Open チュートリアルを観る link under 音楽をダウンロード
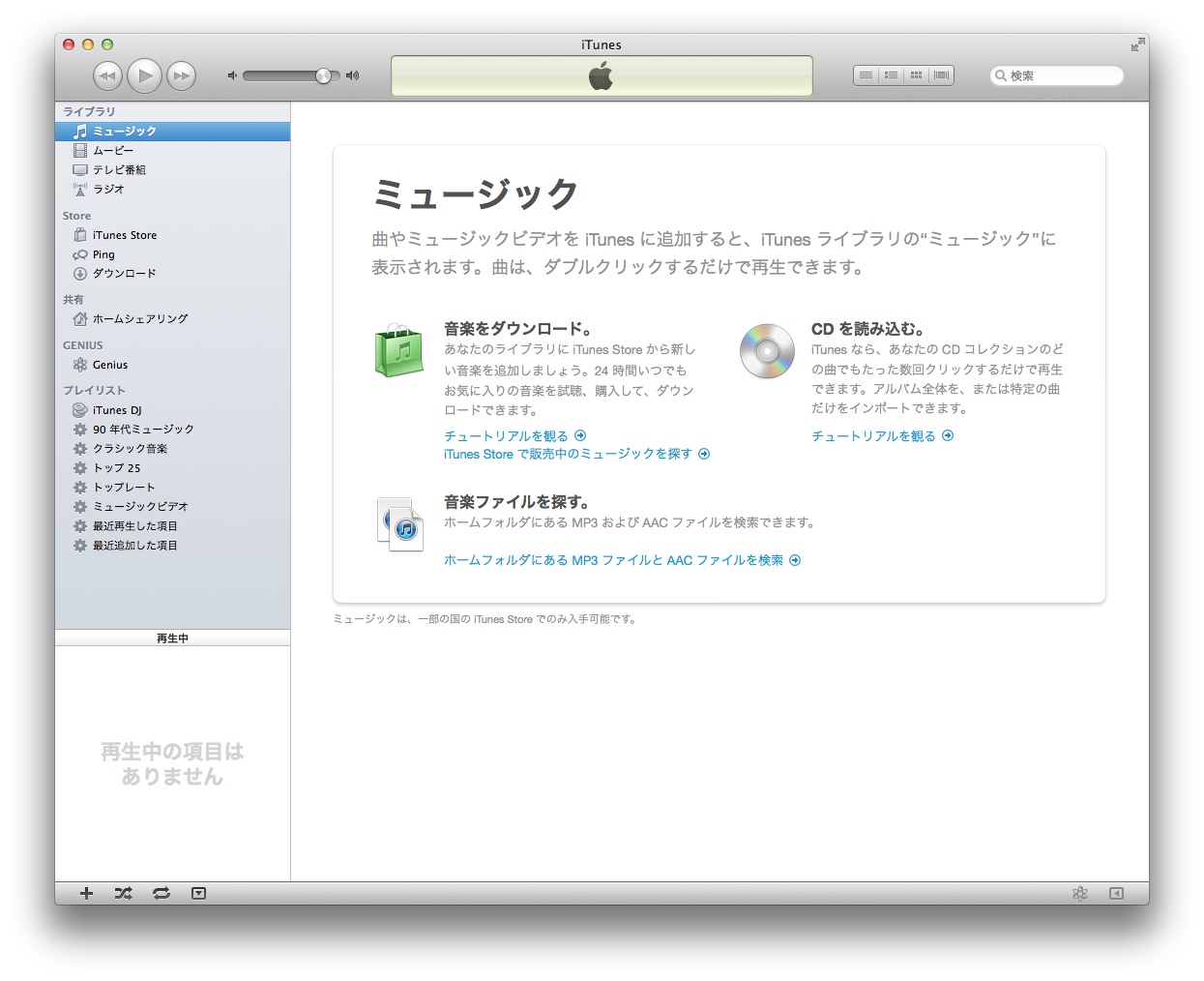 click(514, 436)
